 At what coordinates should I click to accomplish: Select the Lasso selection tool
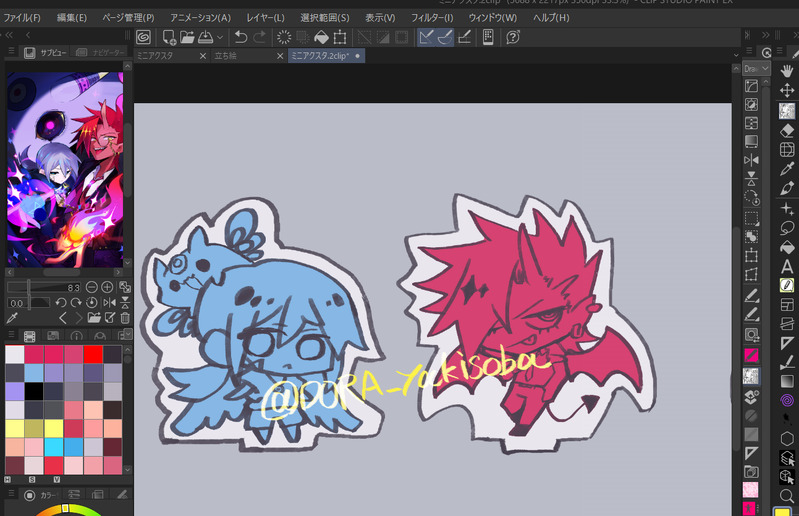click(x=787, y=228)
